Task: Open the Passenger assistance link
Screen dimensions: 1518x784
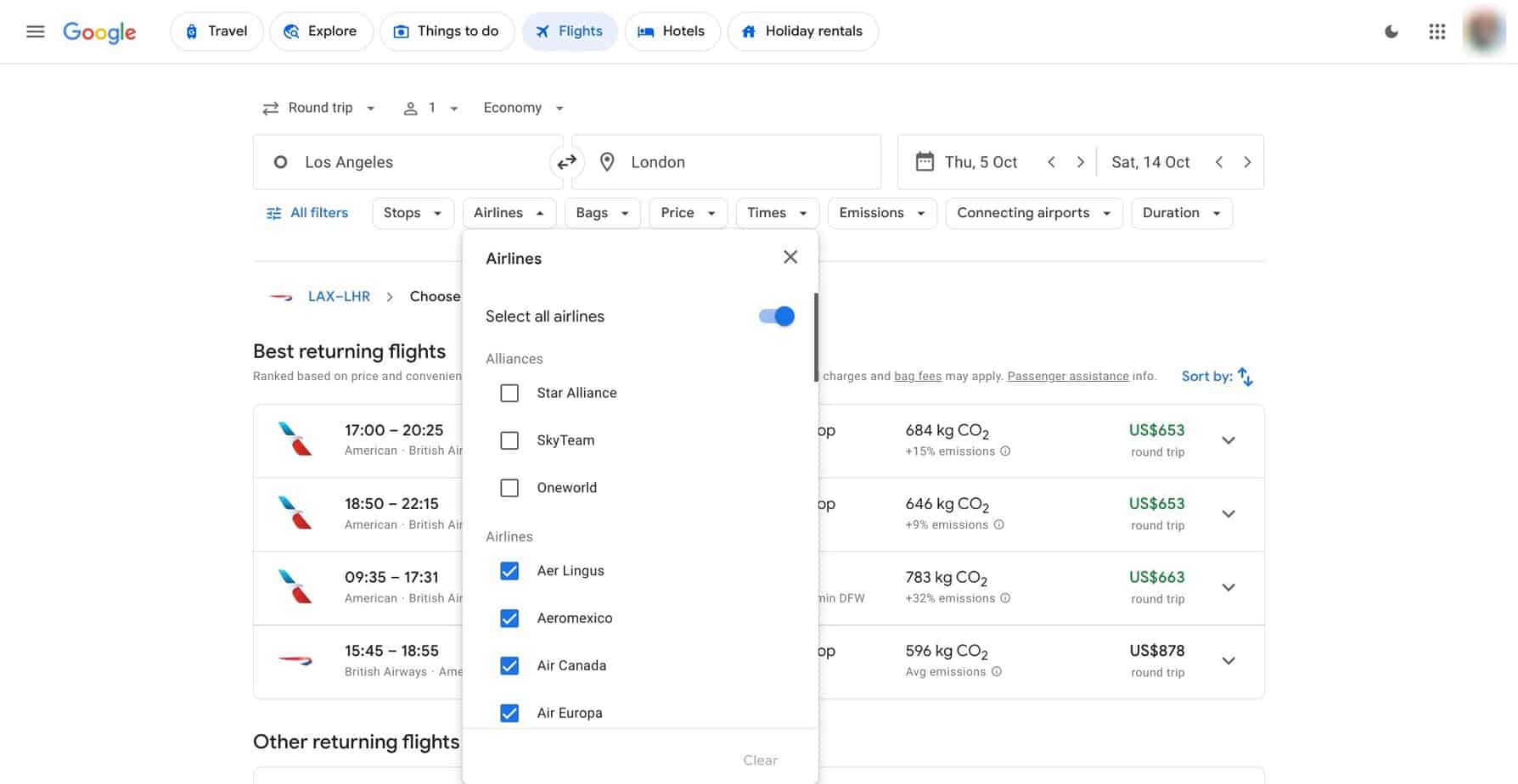Action: point(1068,376)
